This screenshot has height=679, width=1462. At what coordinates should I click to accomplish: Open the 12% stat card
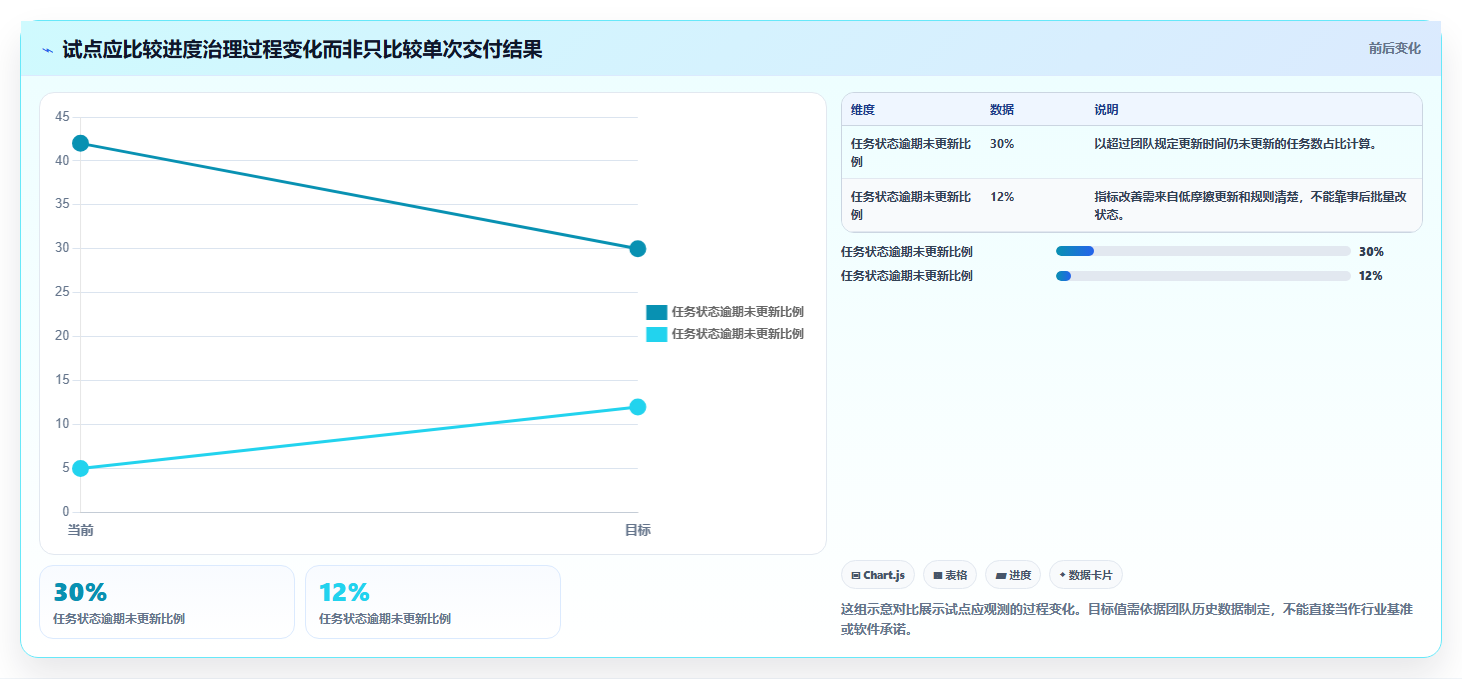coord(433,602)
